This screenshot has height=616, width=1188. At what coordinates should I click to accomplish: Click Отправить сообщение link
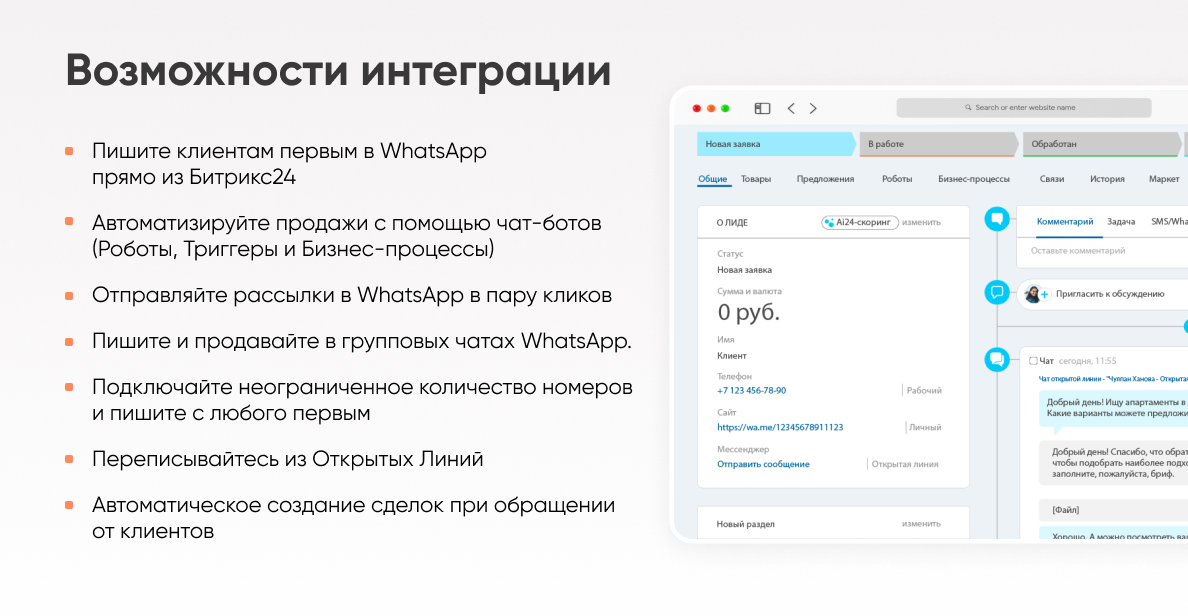(763, 464)
